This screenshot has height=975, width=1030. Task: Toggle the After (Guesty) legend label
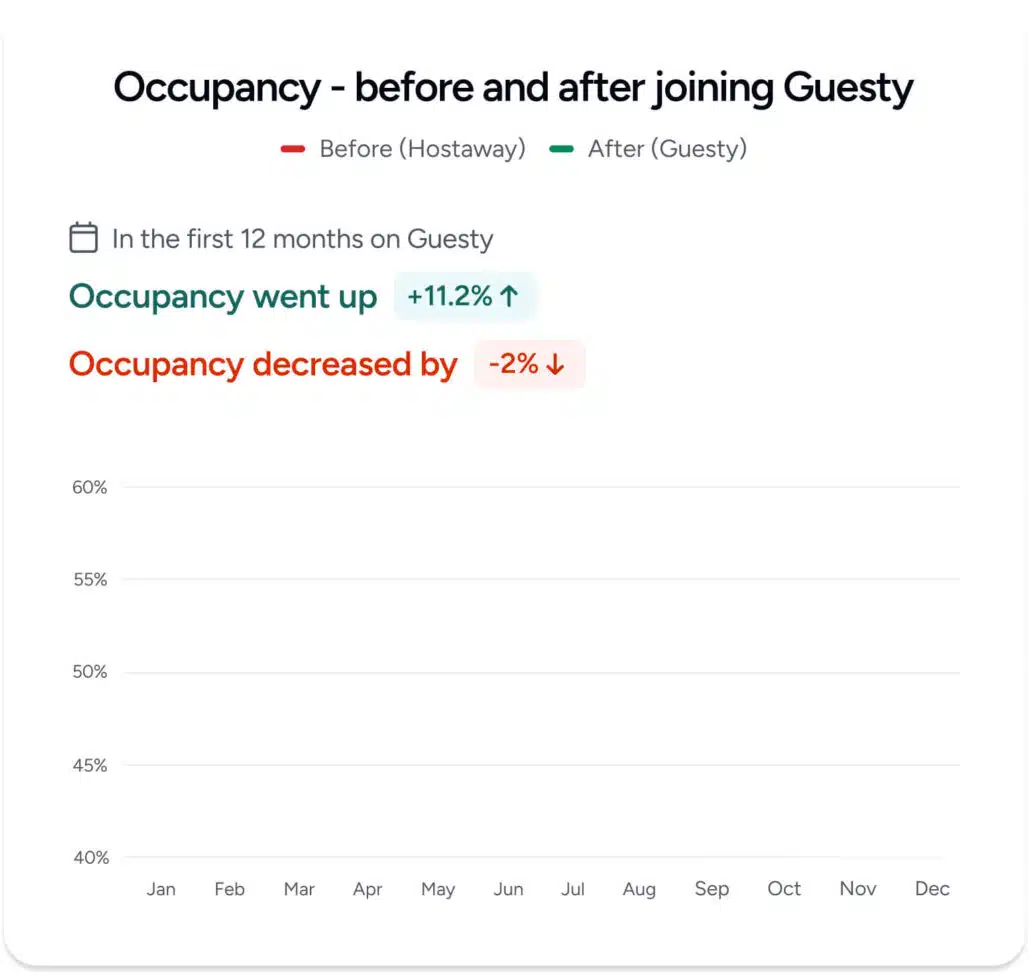coord(667,149)
